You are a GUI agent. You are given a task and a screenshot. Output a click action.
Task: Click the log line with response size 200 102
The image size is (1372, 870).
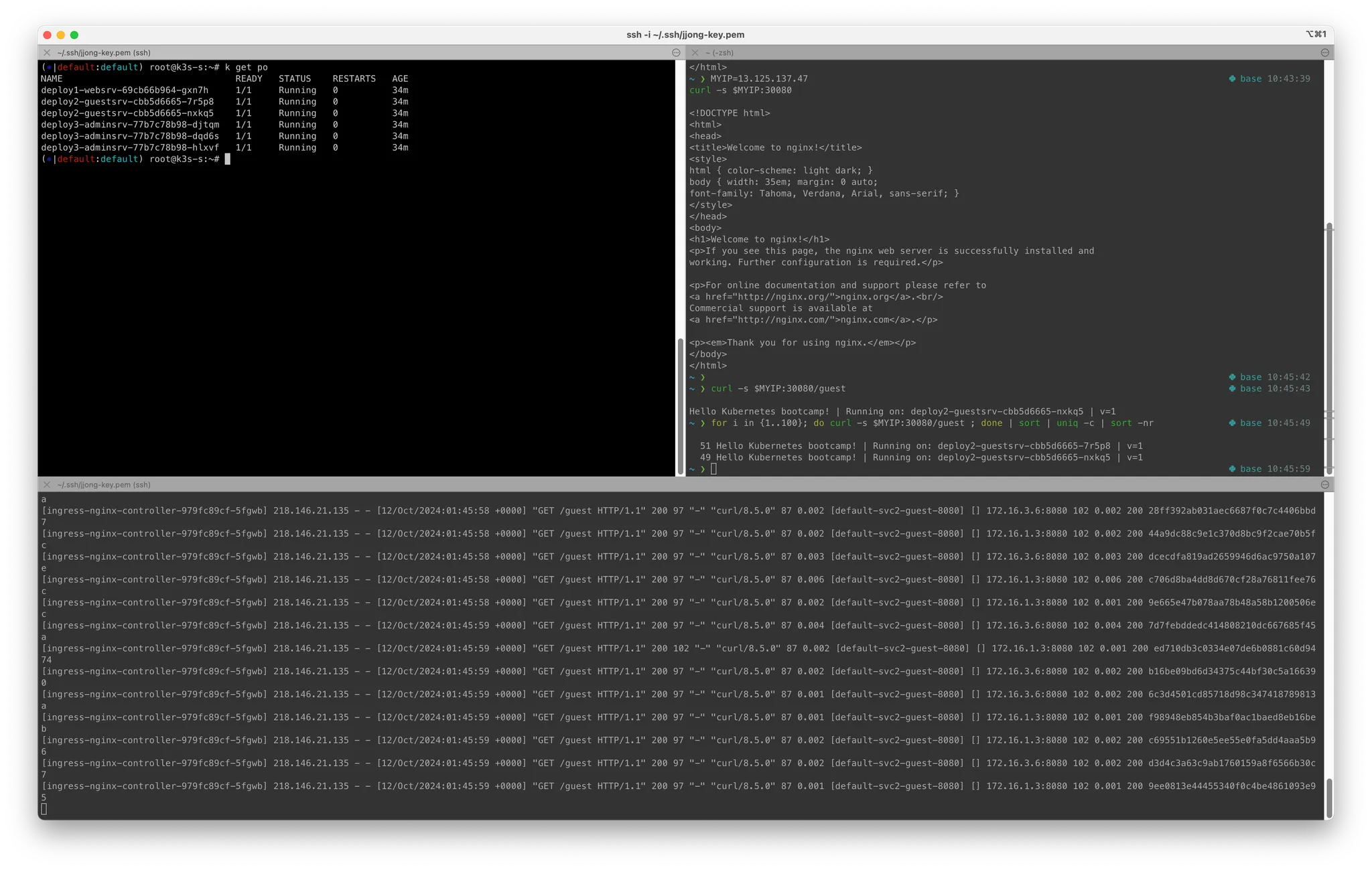pos(679,648)
